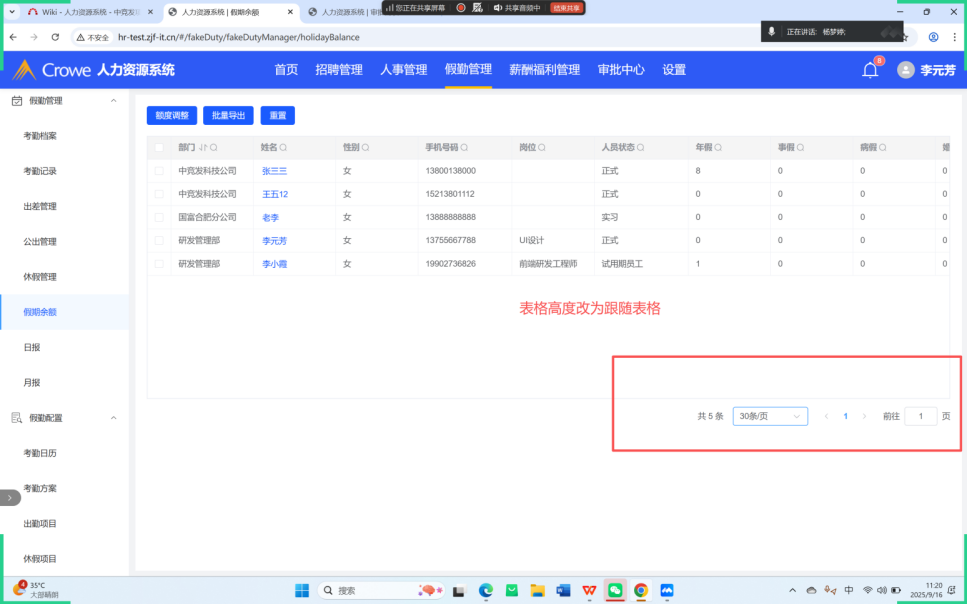968x605 pixels.
Task: Toggle the select-all checkbox in table header
Action: [159, 147]
